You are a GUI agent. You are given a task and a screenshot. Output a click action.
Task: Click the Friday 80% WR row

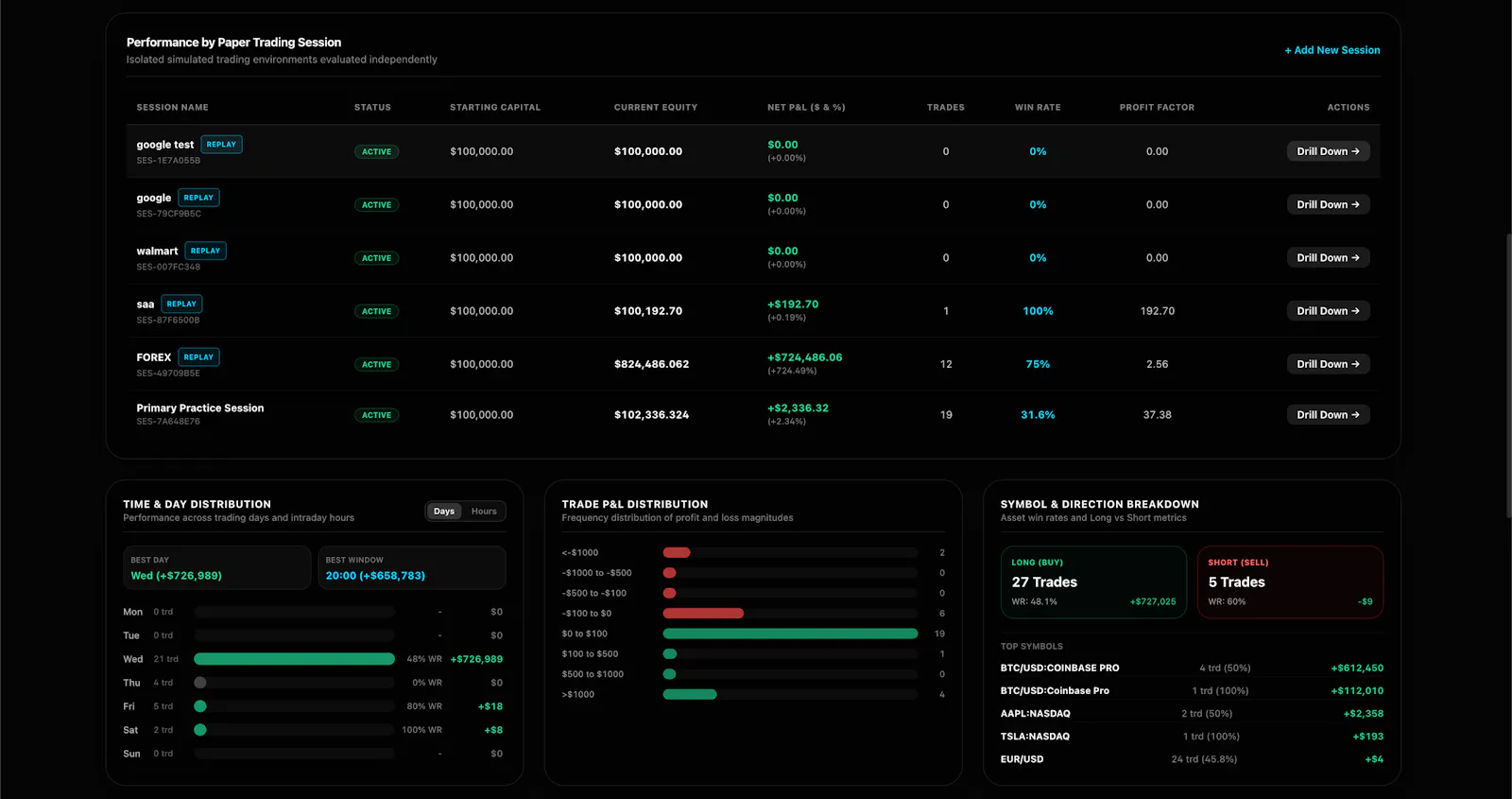coord(313,706)
